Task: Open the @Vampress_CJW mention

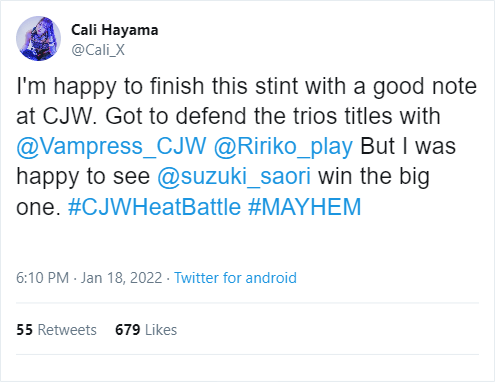Action: click(111, 146)
